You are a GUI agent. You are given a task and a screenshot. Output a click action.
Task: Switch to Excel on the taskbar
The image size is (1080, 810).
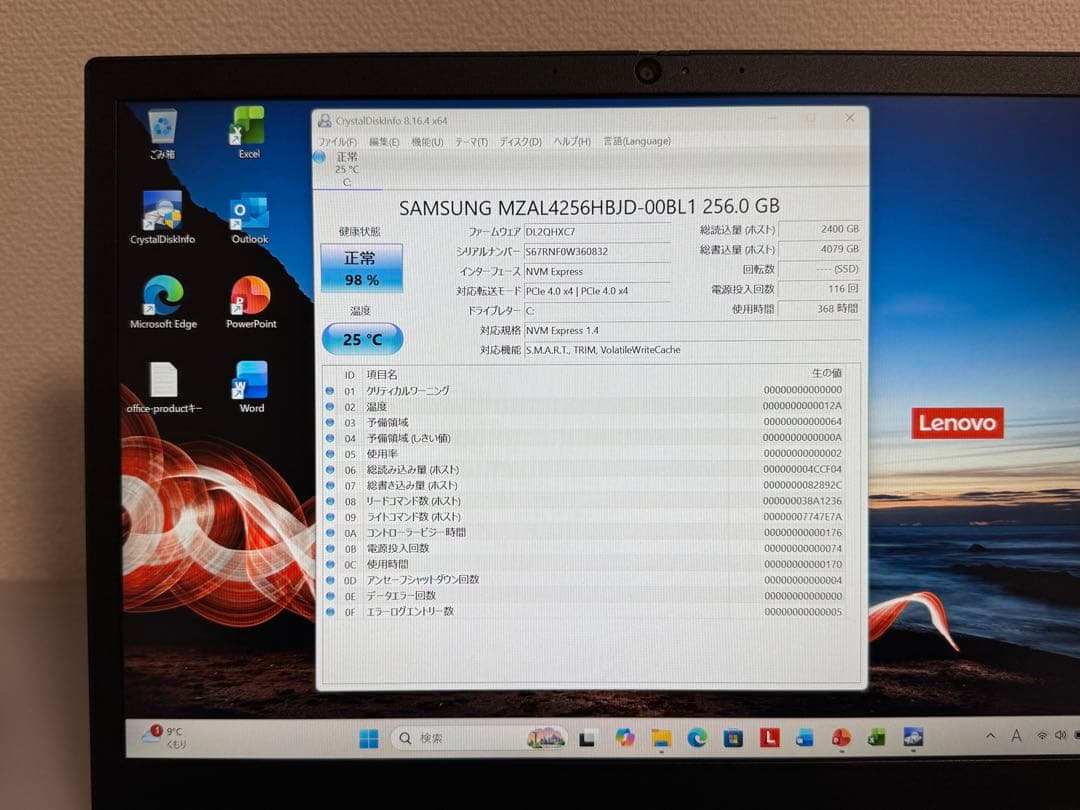877,738
